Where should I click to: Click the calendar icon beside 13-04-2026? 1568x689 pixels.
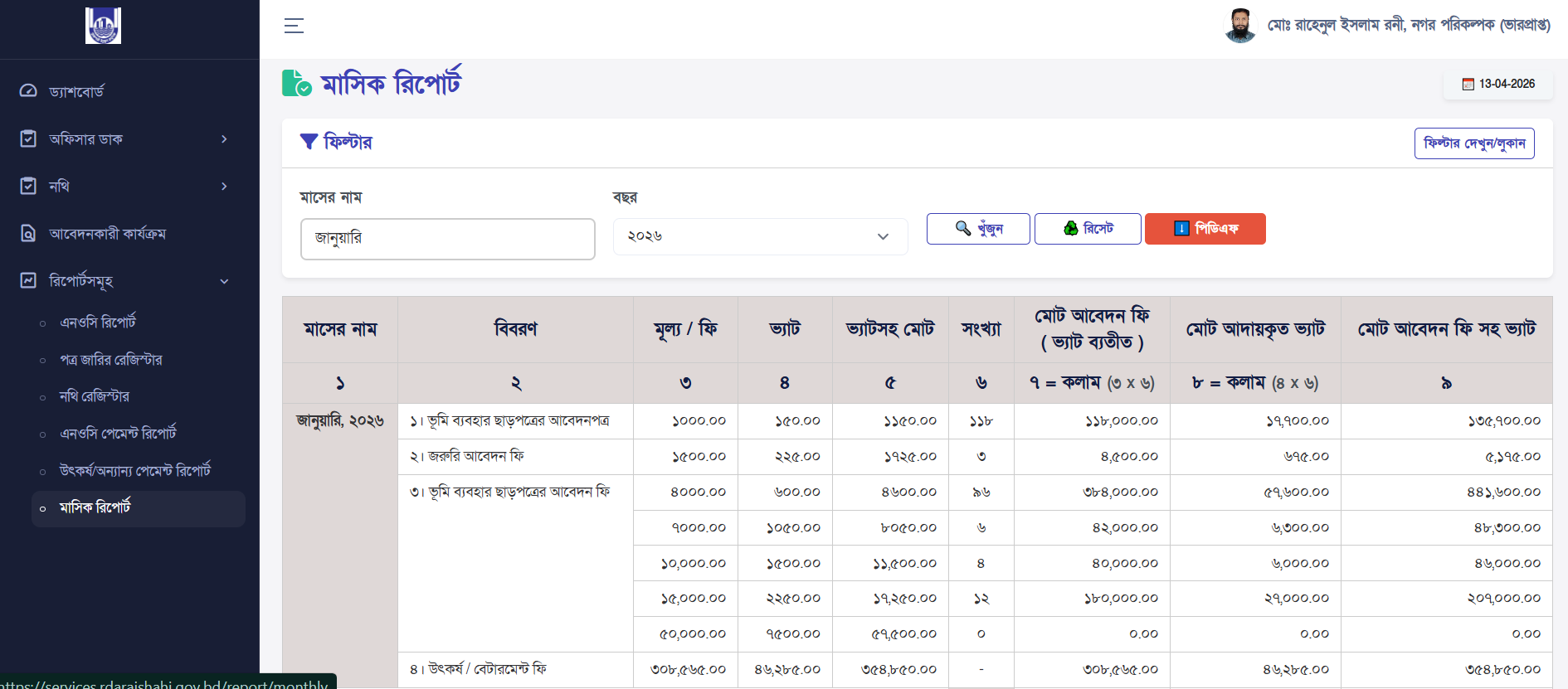(1468, 85)
